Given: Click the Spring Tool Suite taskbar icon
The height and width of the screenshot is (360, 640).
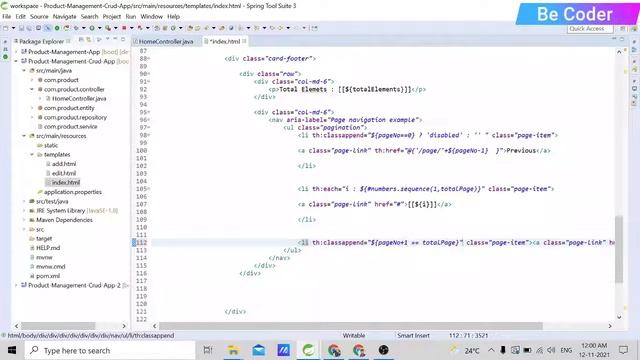Looking at the screenshot, I should (308, 350).
